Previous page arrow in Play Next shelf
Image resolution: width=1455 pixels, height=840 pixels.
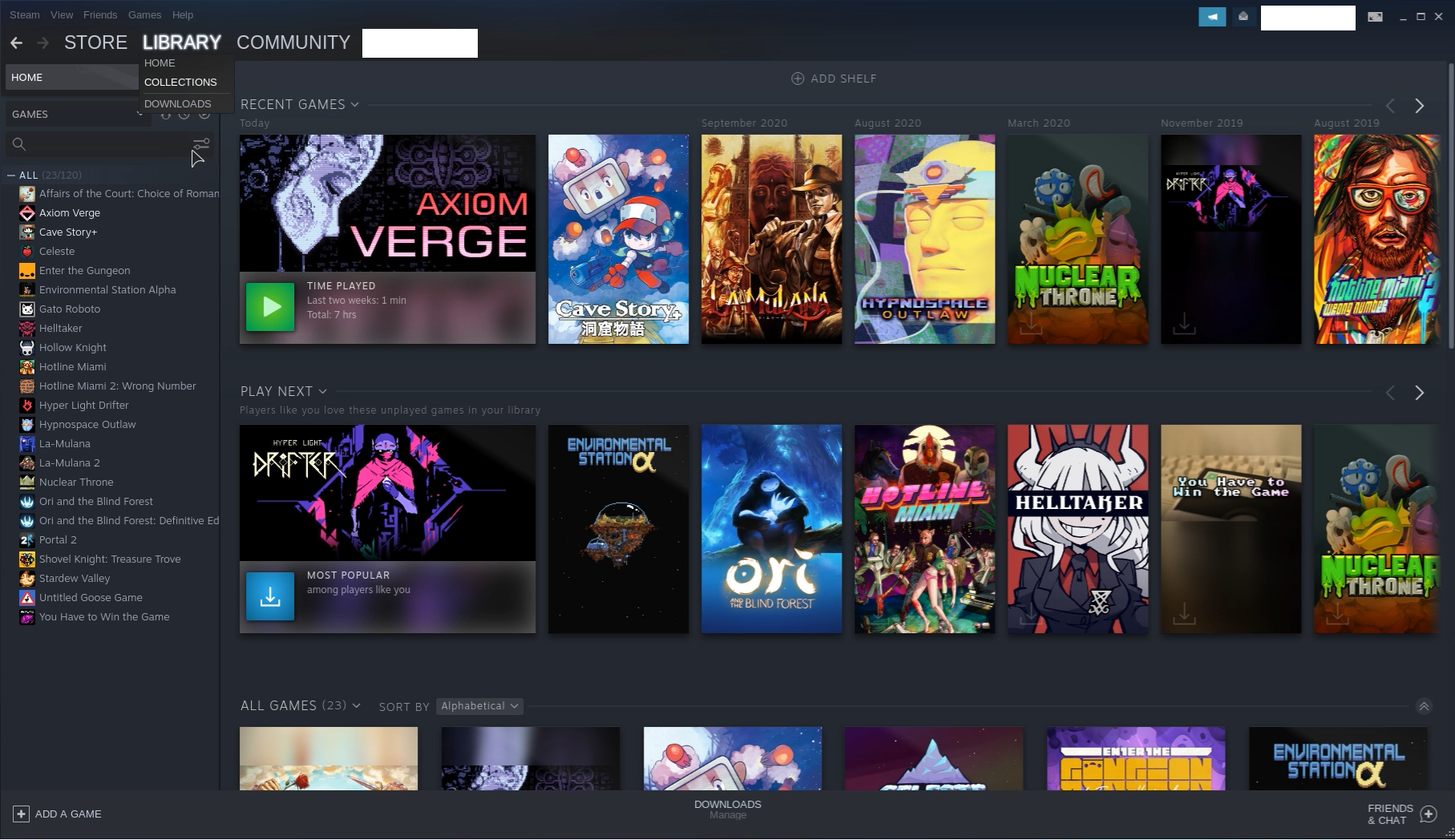(1391, 393)
